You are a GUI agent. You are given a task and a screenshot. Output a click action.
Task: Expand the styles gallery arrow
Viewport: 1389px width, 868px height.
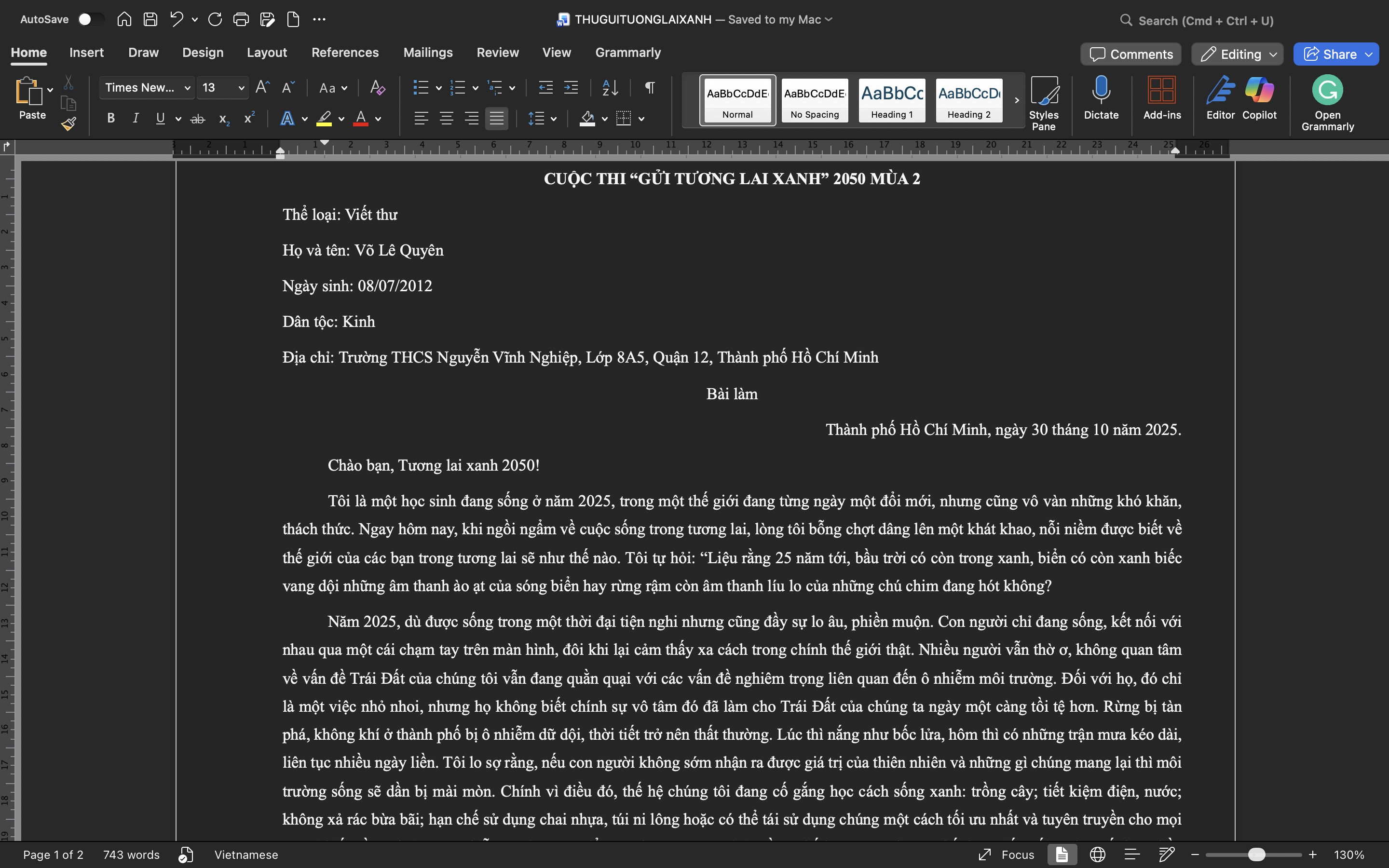1017,100
